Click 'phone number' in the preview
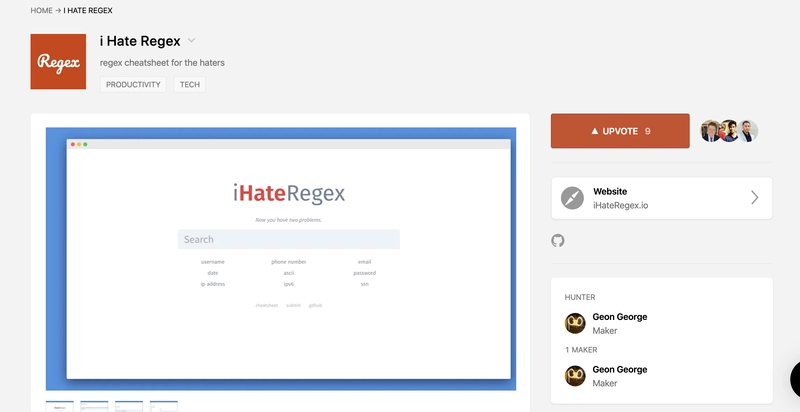 pyautogui.click(x=289, y=262)
